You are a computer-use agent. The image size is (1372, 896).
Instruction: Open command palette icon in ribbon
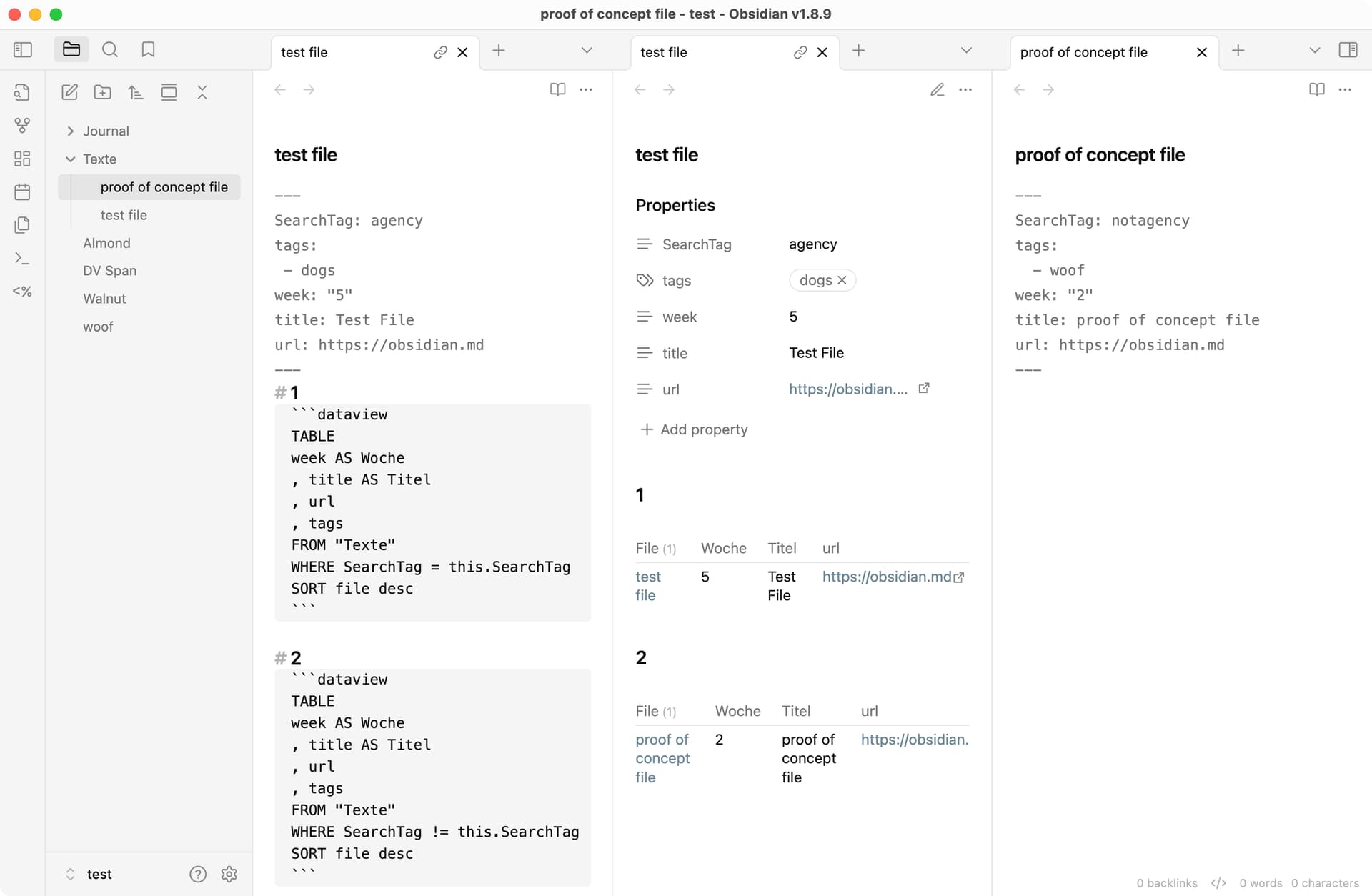pyautogui.click(x=22, y=258)
